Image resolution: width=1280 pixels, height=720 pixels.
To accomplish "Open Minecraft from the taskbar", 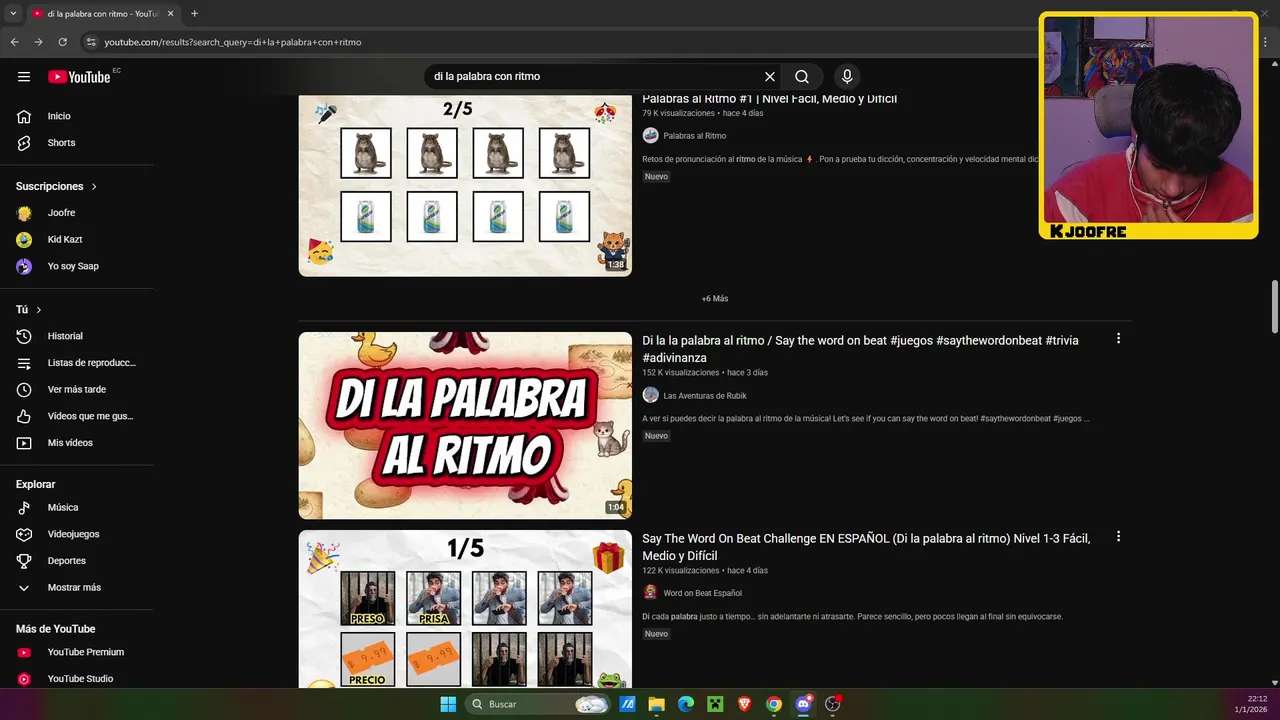I will click(x=715, y=704).
